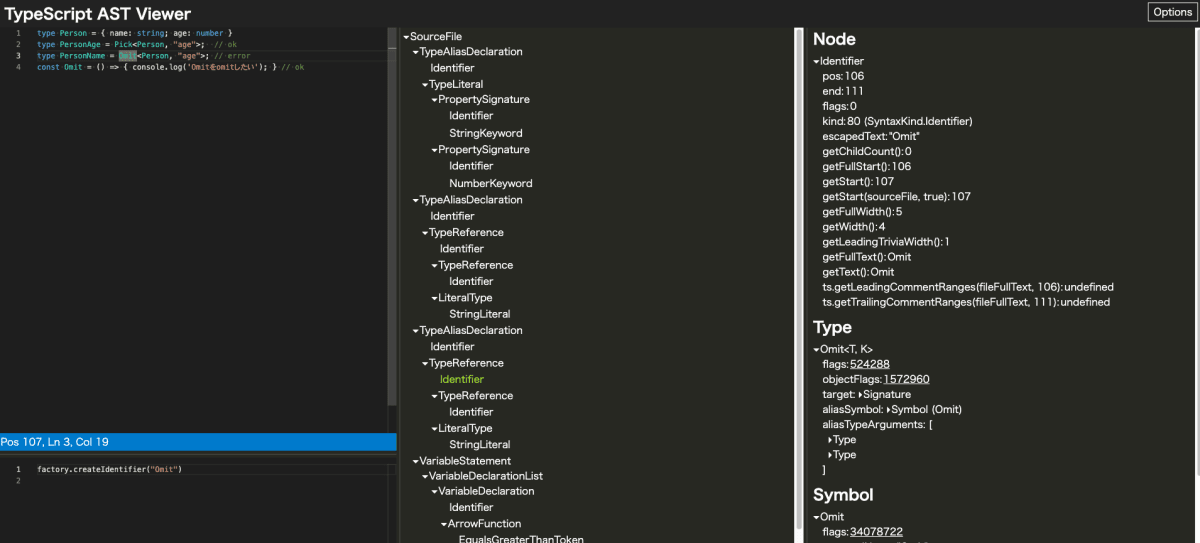1200x543 pixels.
Task: Open the Options menu
Action: point(1171,12)
